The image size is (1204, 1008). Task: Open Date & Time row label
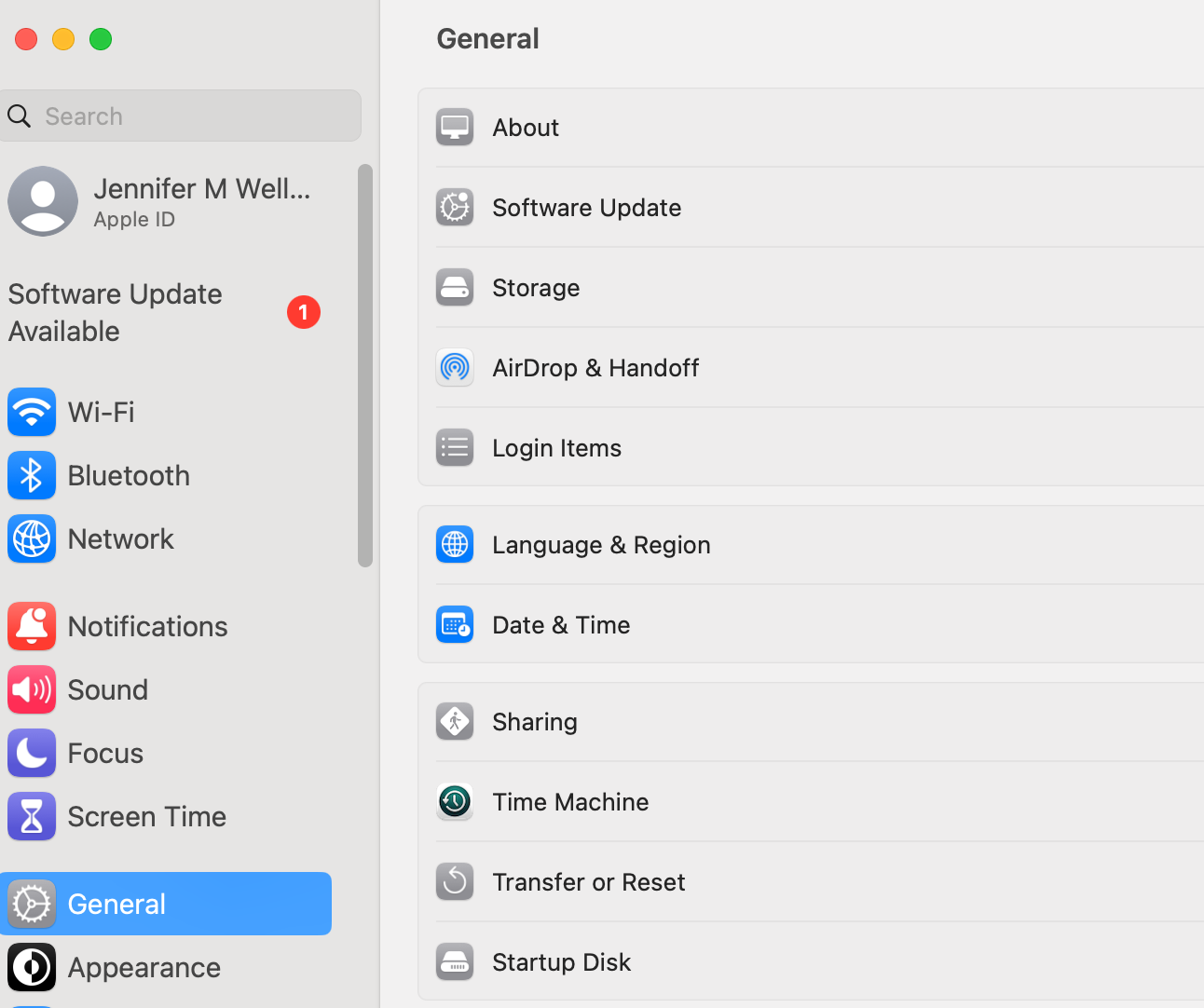(561, 625)
